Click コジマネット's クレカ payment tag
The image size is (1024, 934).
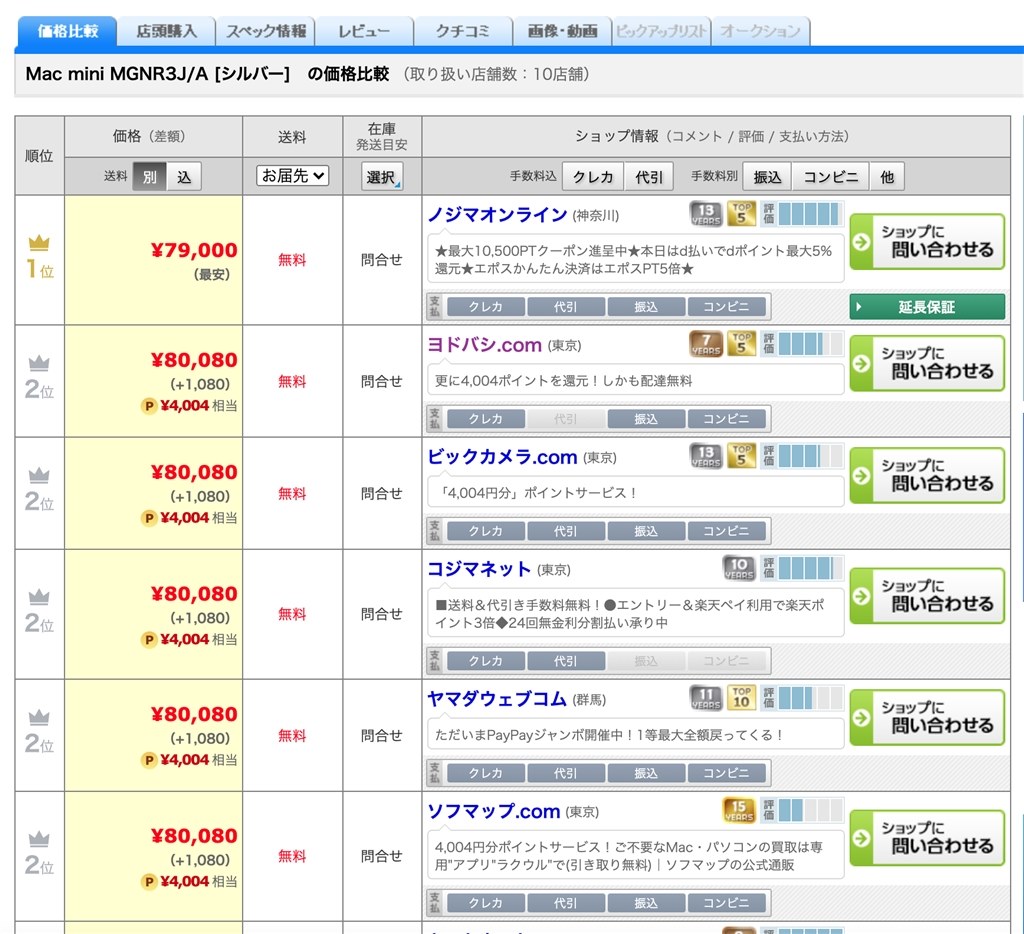tap(486, 660)
